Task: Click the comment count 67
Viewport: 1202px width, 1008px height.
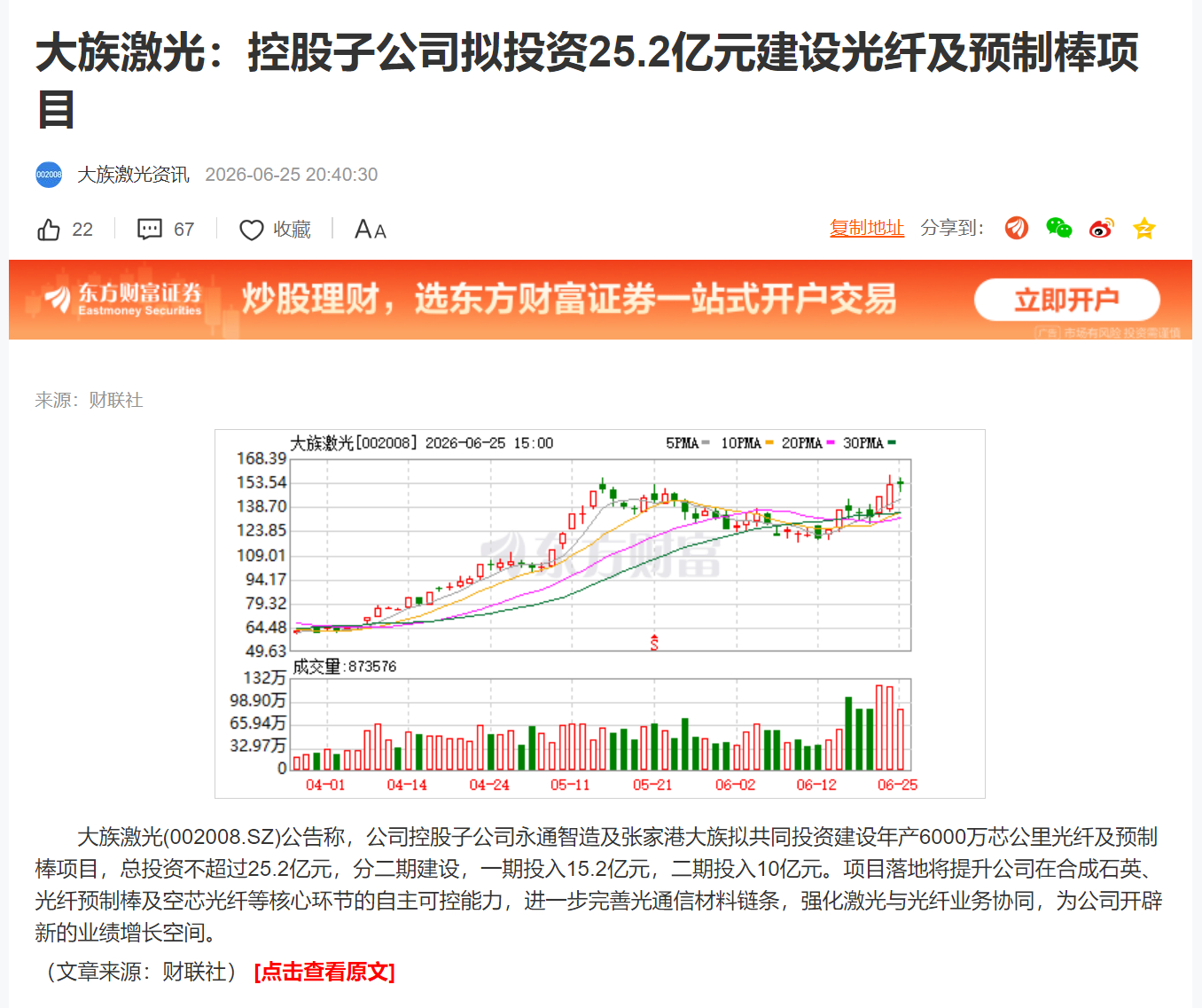Action: tap(183, 230)
